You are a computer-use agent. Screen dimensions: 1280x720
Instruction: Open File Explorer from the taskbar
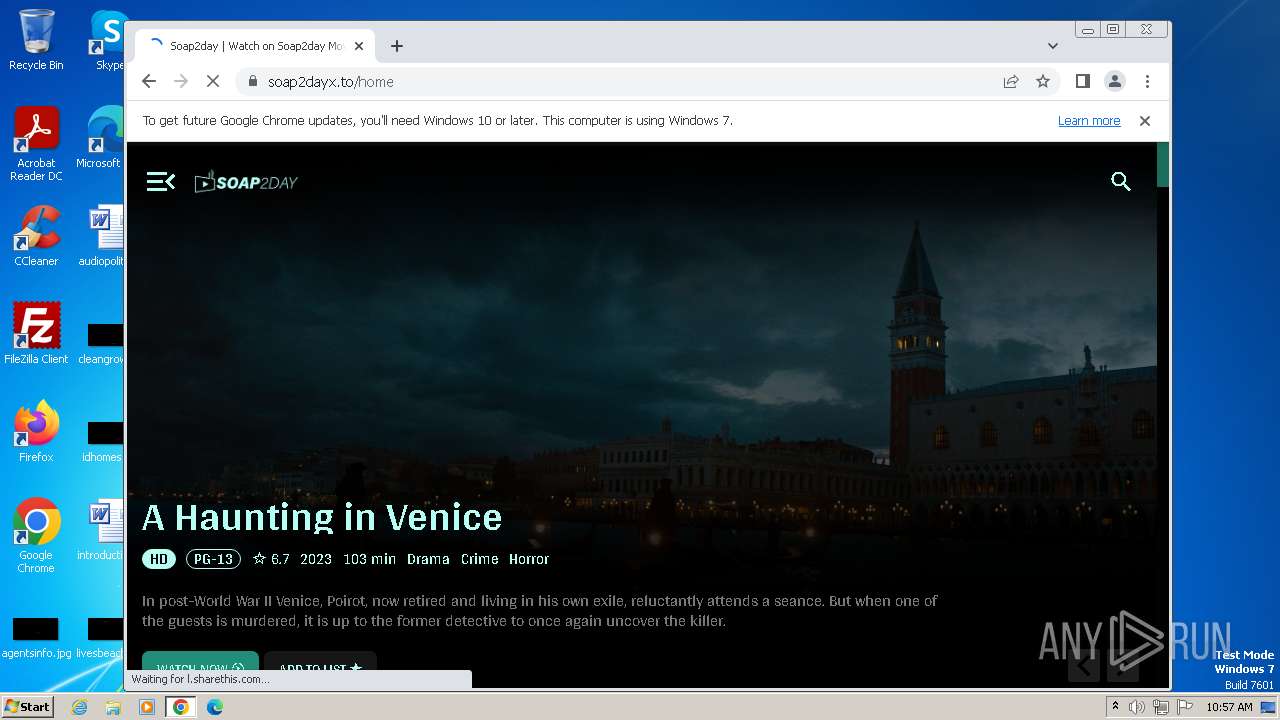(x=113, y=707)
